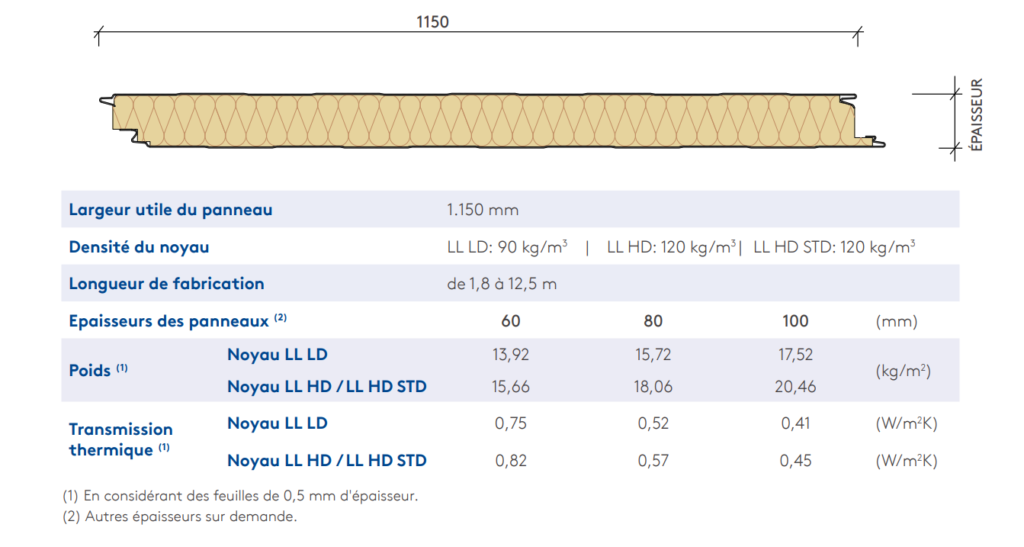Click the 100 thickness column header

[796, 321]
